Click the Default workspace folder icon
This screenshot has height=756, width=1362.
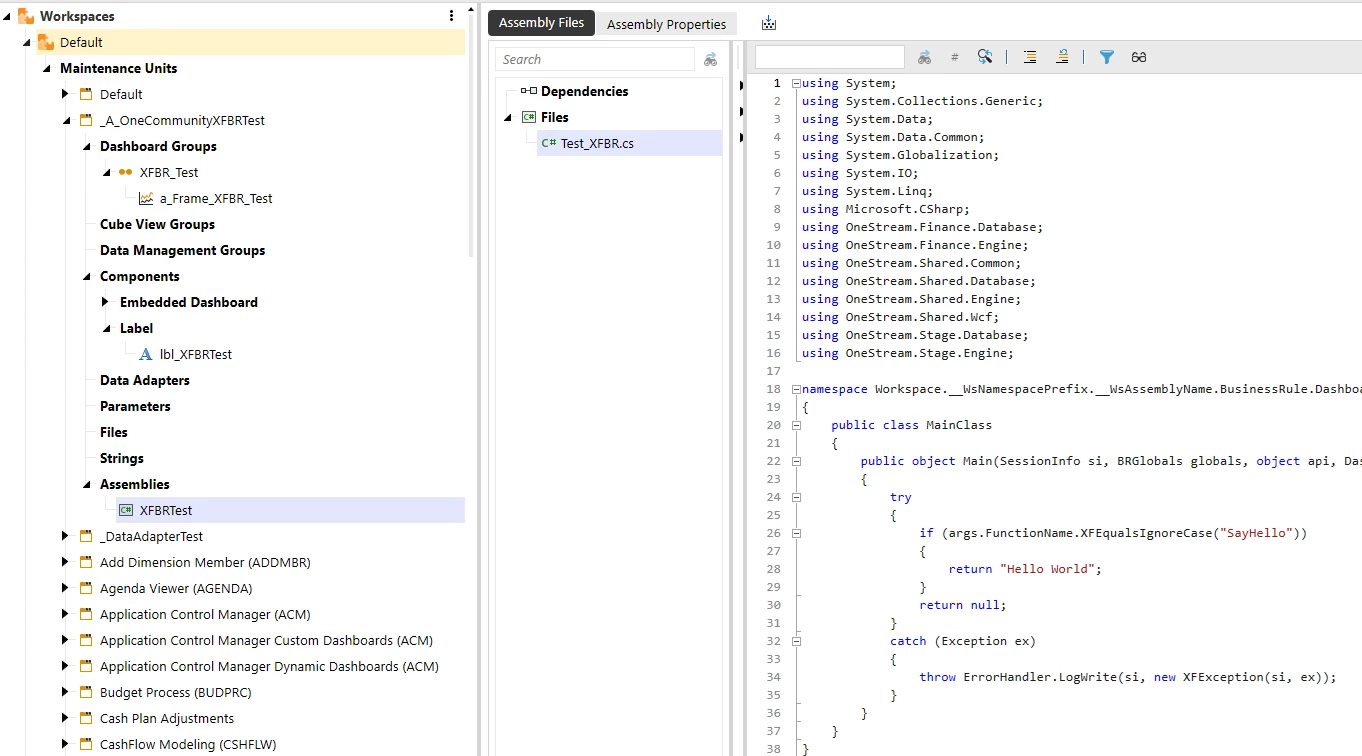46,42
